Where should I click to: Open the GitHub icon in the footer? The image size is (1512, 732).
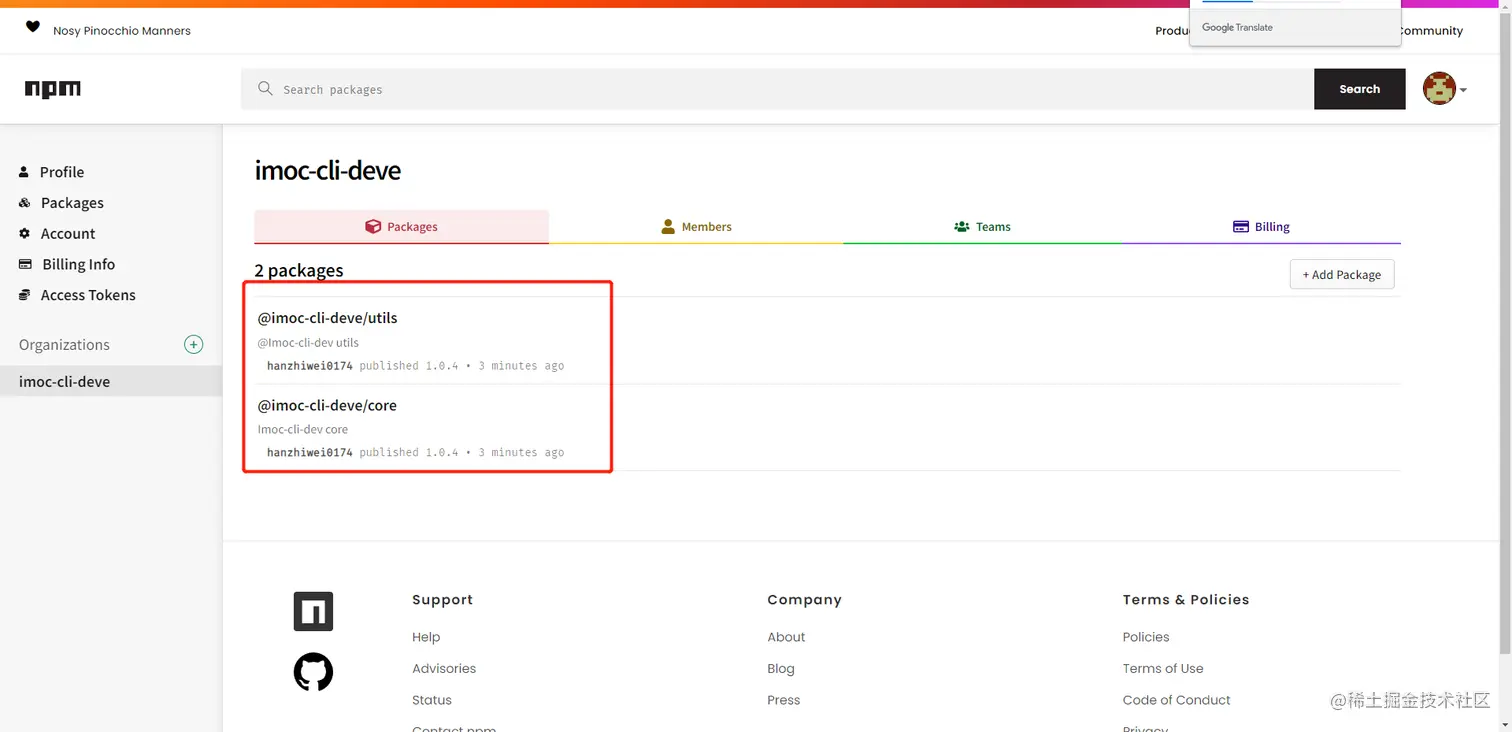click(x=313, y=672)
